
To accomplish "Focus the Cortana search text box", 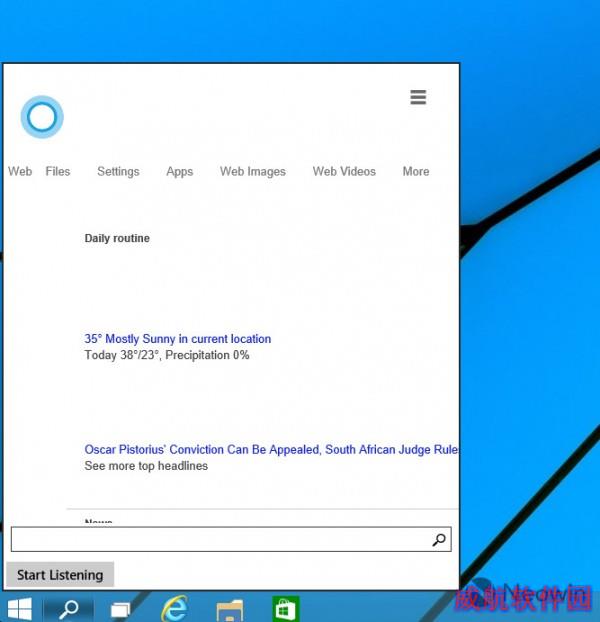I will tap(231, 539).
